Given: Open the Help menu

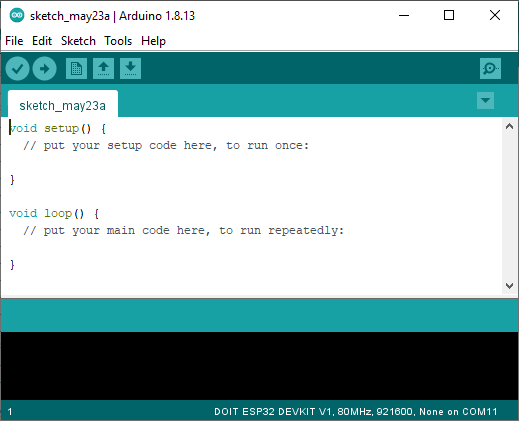Looking at the screenshot, I should (153, 41).
